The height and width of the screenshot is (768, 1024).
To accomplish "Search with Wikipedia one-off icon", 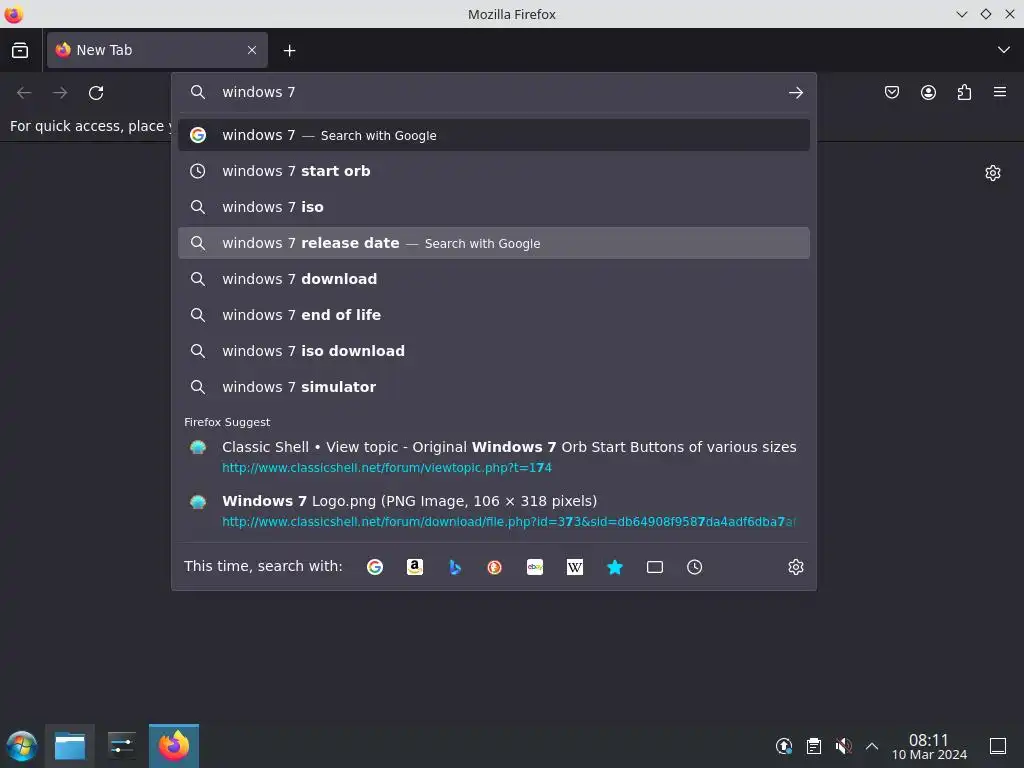I will click(575, 567).
